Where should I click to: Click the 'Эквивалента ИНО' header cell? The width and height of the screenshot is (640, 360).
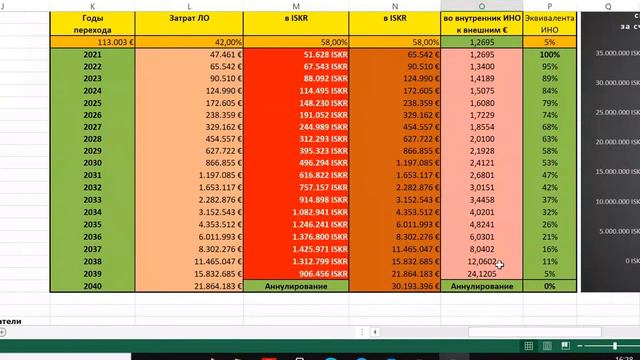point(549,24)
